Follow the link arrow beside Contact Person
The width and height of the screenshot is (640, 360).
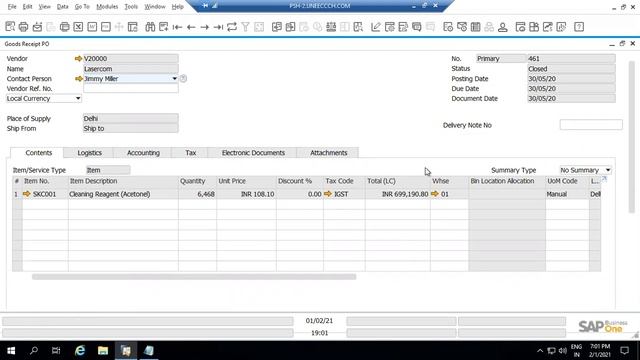[78, 78]
